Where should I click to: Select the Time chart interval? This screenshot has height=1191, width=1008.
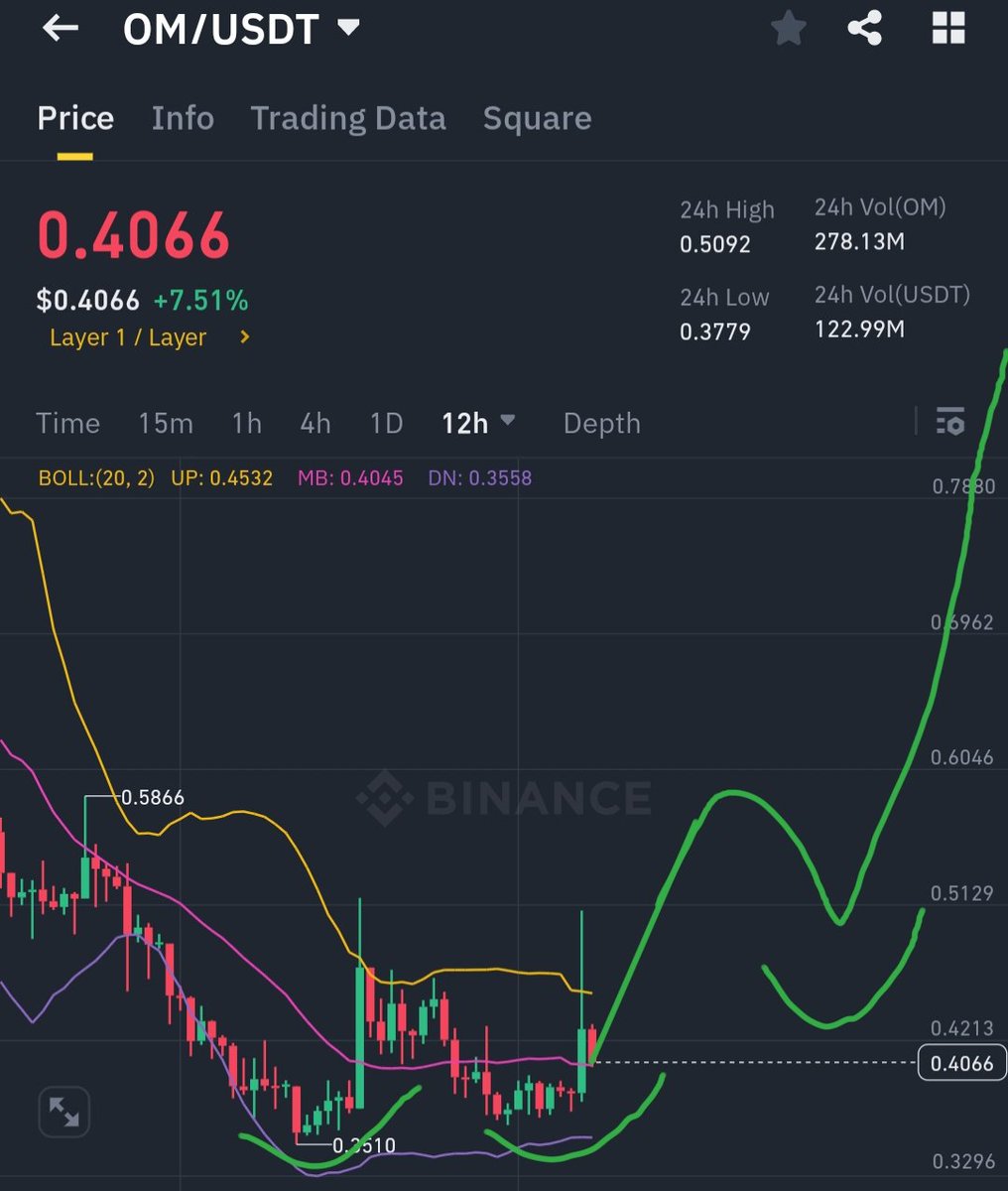67,424
